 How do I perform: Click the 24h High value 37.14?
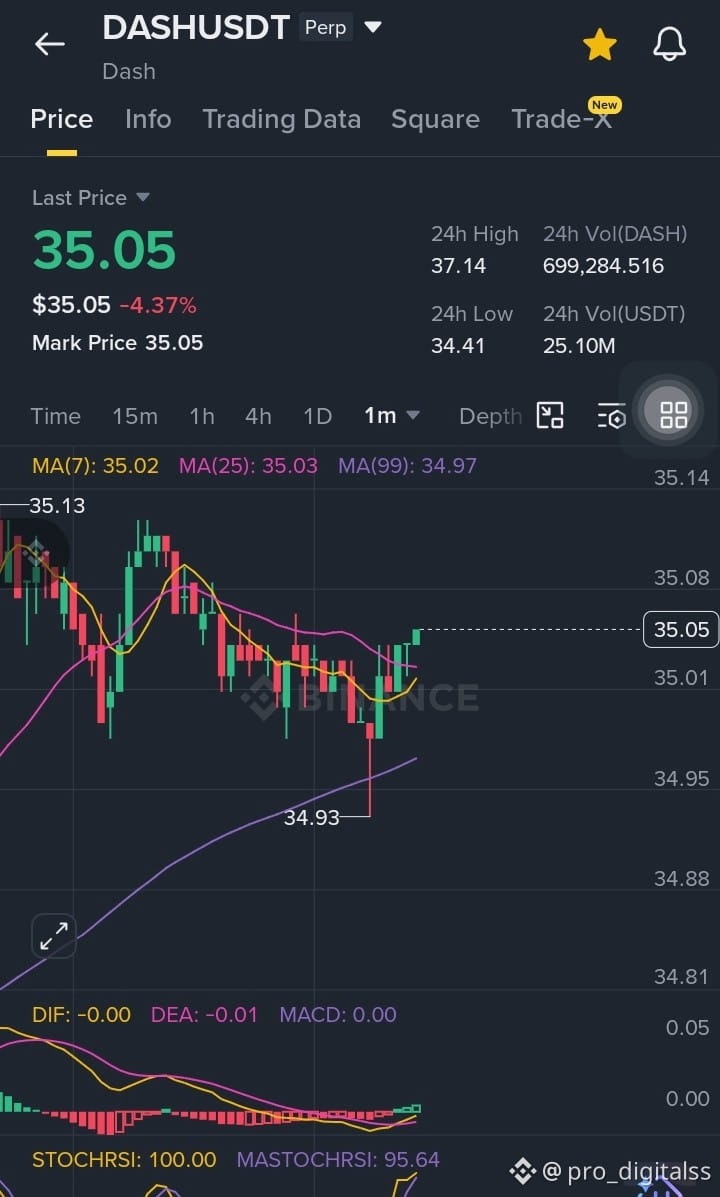[458, 266]
